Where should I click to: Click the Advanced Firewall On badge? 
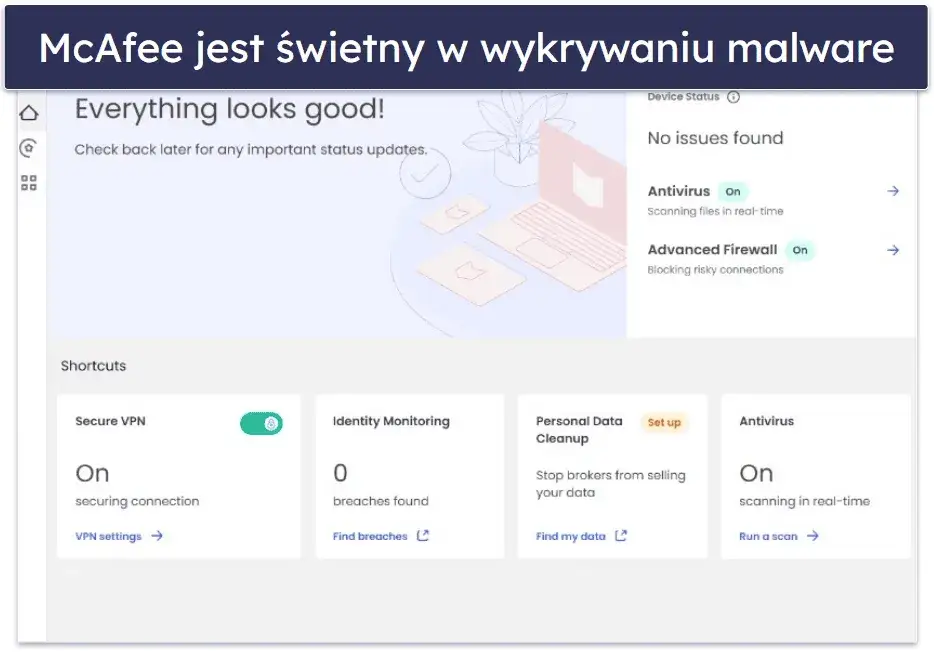coord(799,250)
